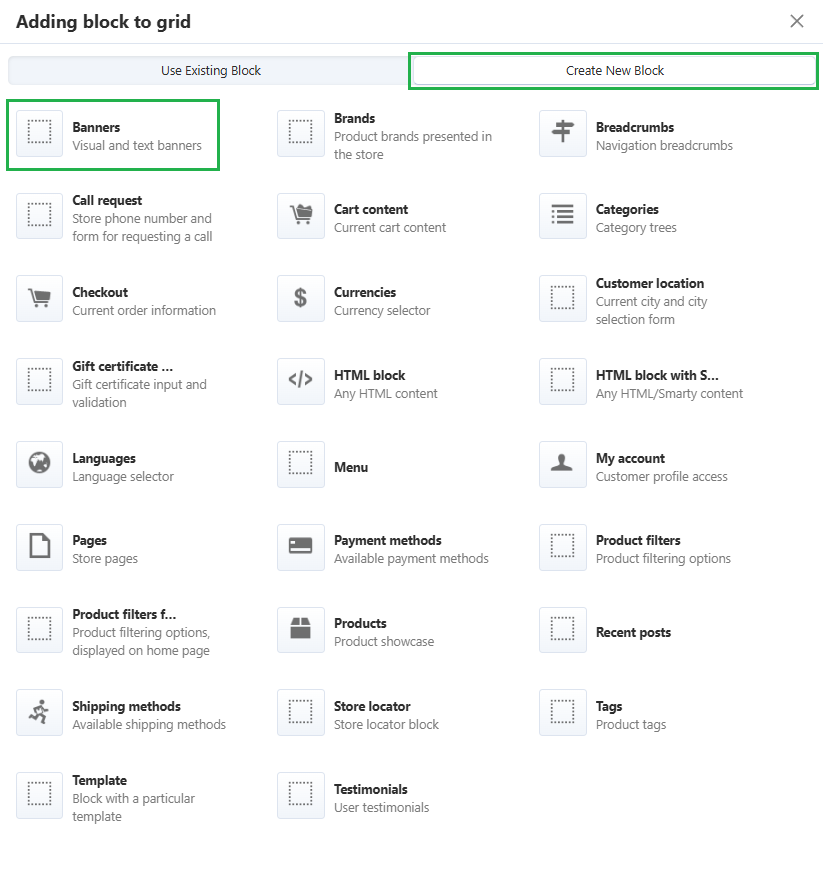Choose the Categories block title
Viewport: 823px width, 872px height.
pos(627,210)
